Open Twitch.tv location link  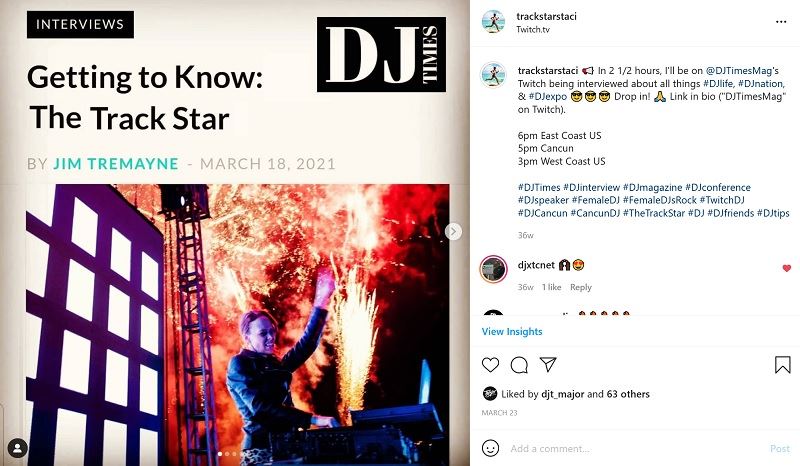[533, 29]
